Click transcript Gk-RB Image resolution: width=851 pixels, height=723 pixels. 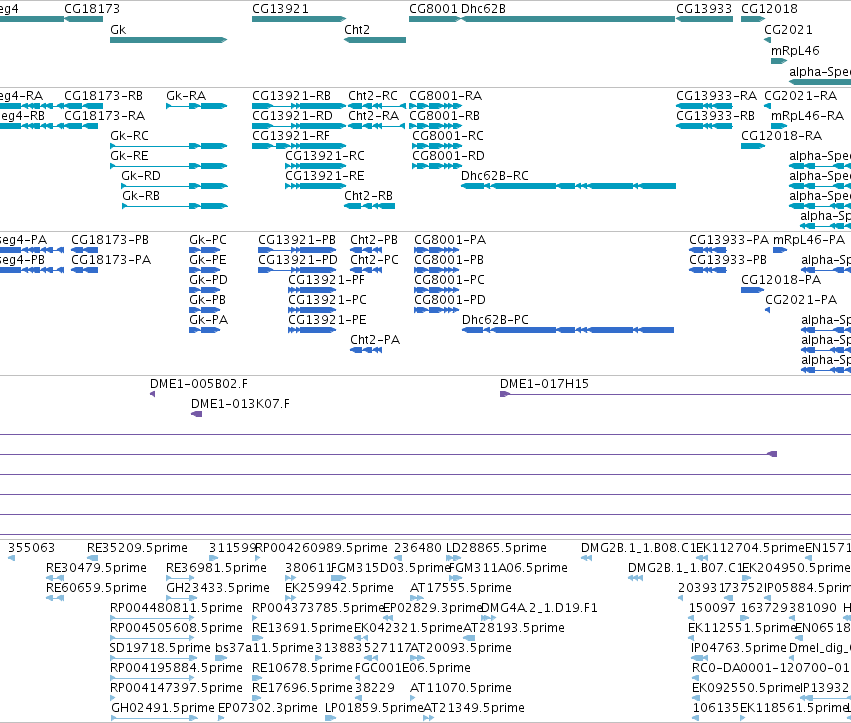141,196
